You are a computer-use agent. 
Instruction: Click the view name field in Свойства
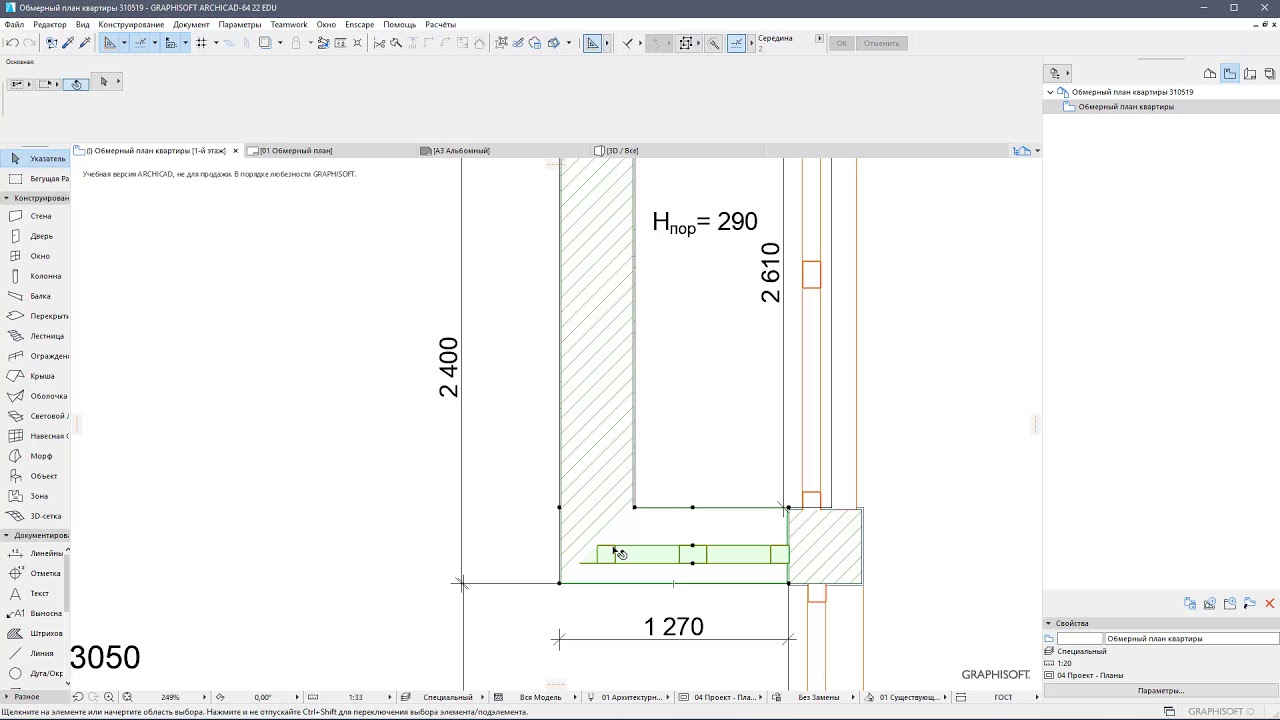pos(1192,639)
